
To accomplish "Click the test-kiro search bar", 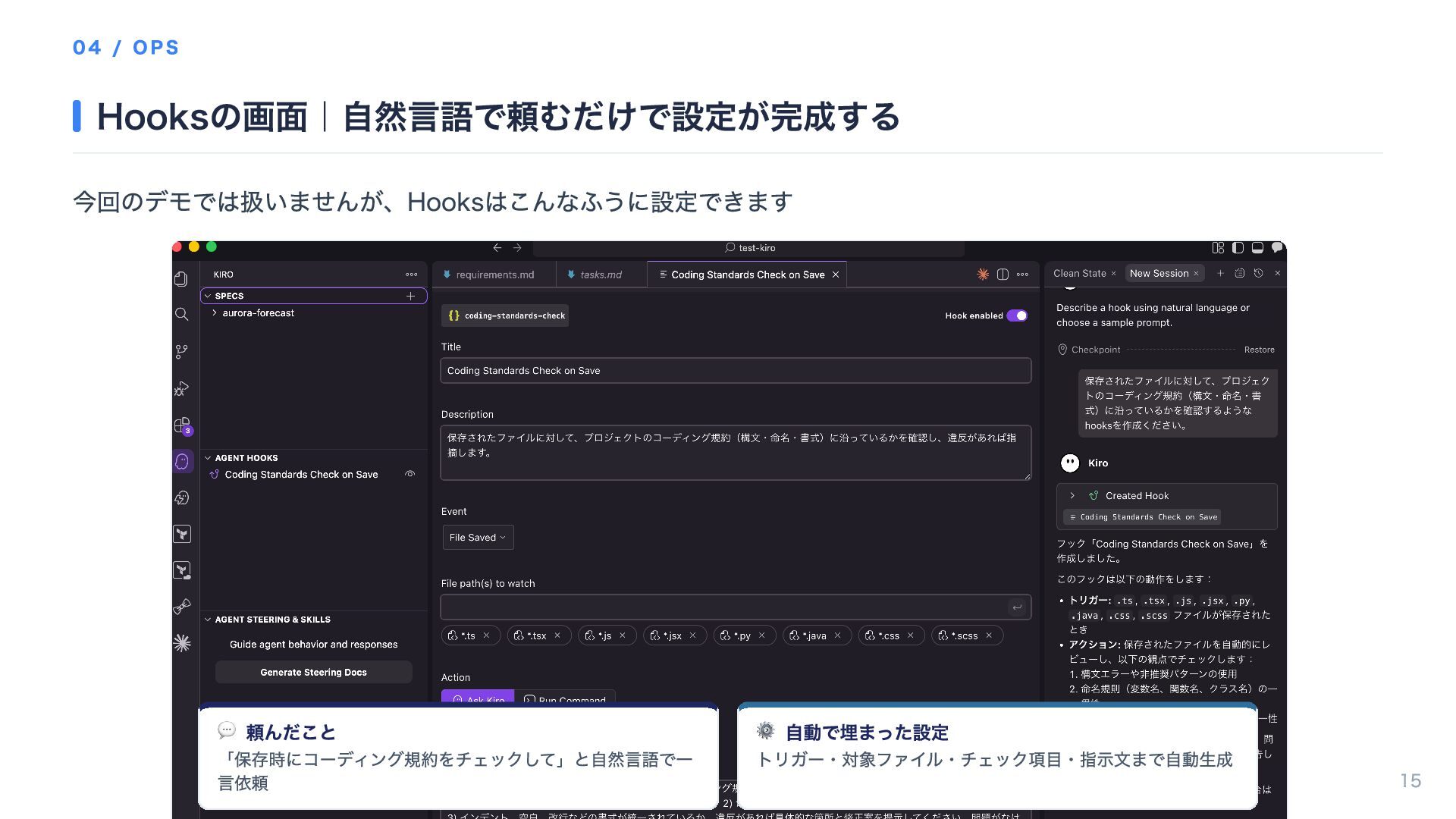I will tap(748, 248).
